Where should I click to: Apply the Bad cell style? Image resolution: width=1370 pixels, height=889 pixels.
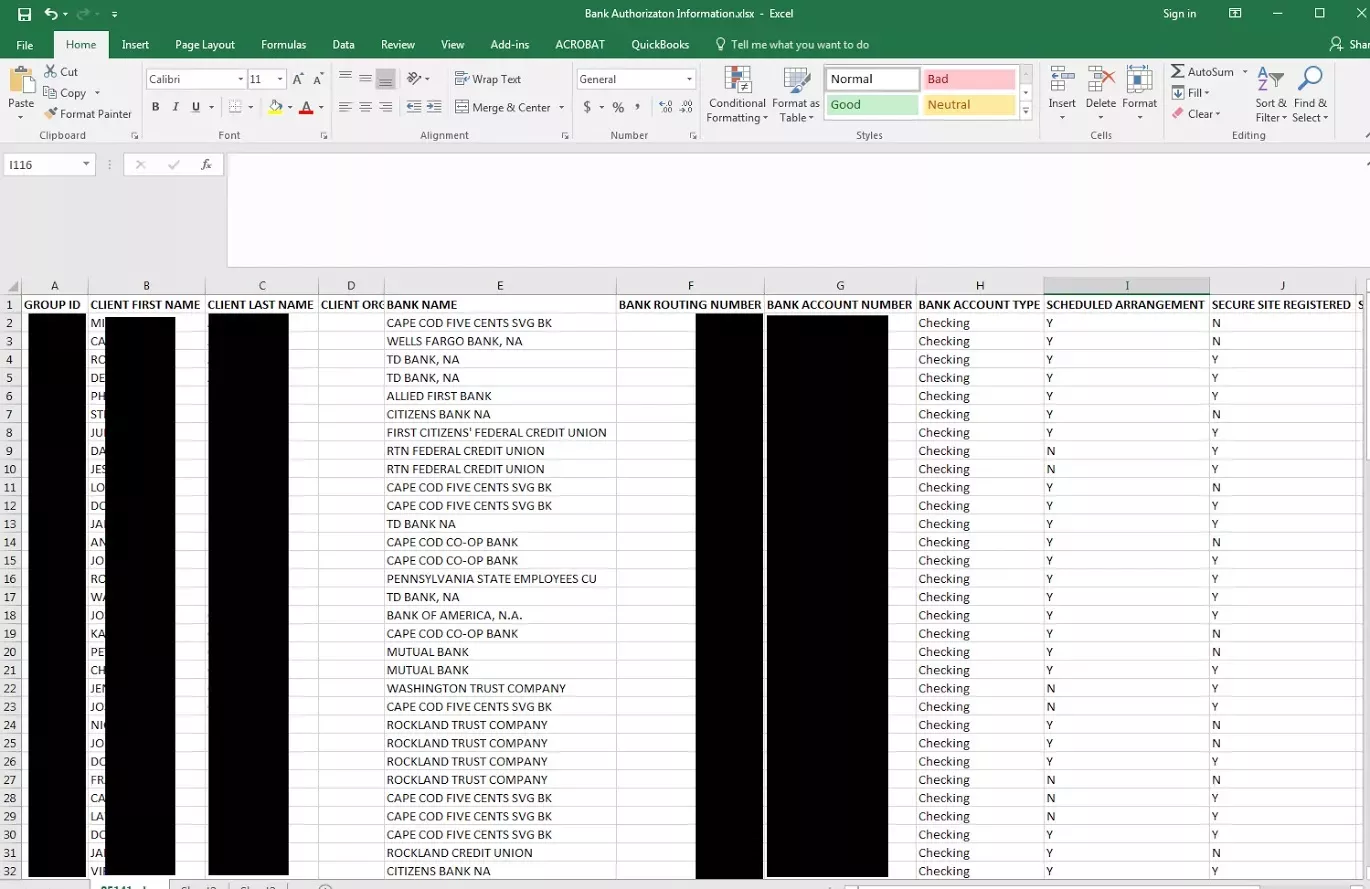coord(969,79)
